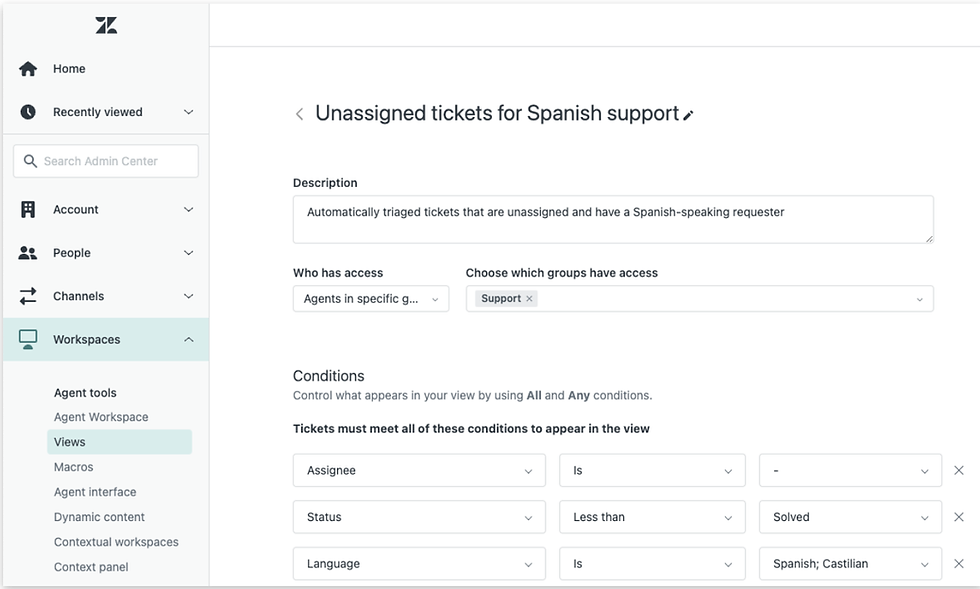Go to the Agent Workspace link

tap(100, 416)
